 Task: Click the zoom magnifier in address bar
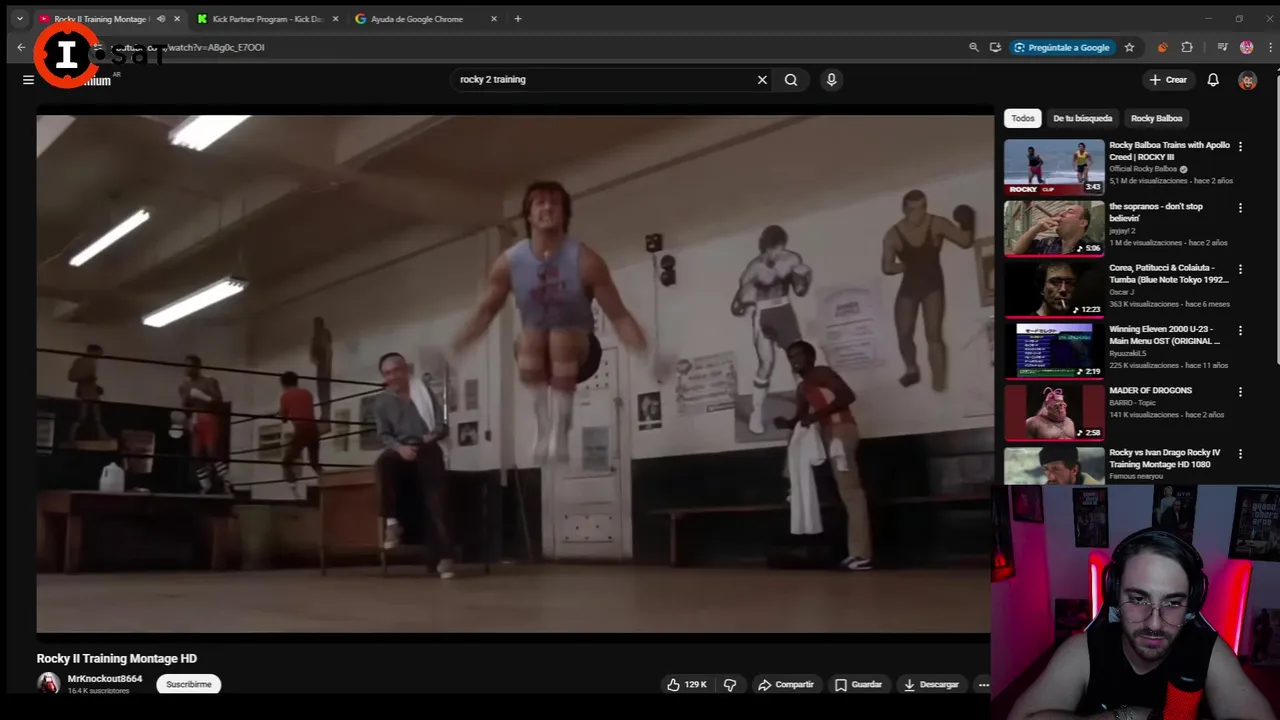tap(974, 47)
